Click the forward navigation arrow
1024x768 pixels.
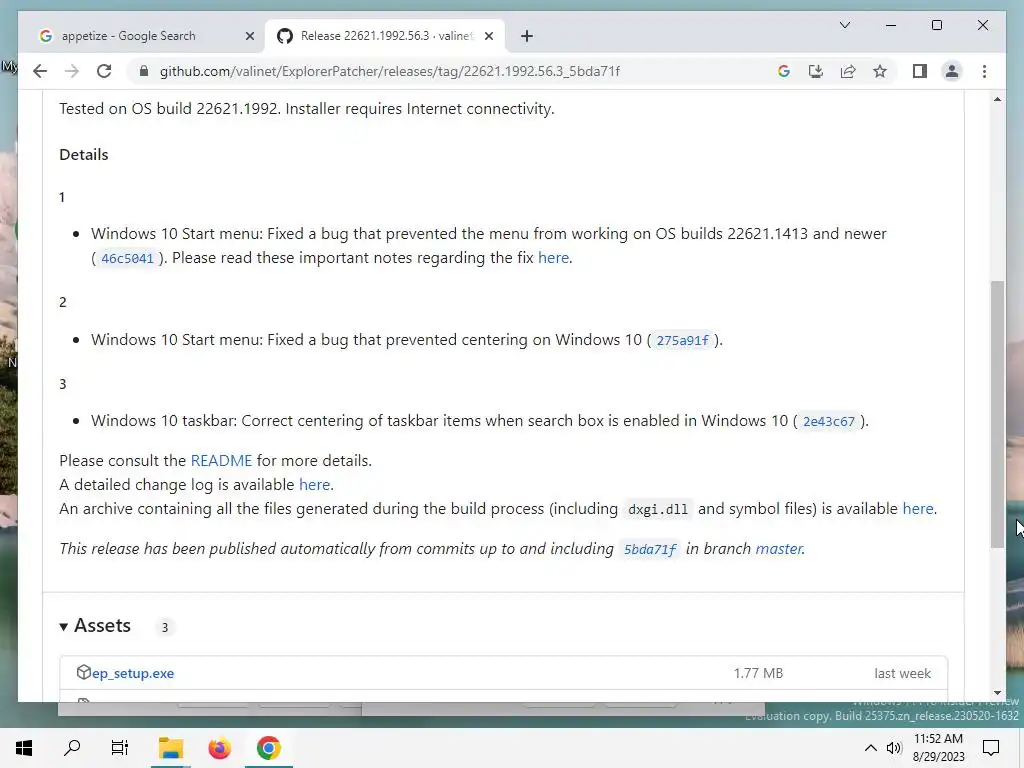pyautogui.click(x=72, y=71)
